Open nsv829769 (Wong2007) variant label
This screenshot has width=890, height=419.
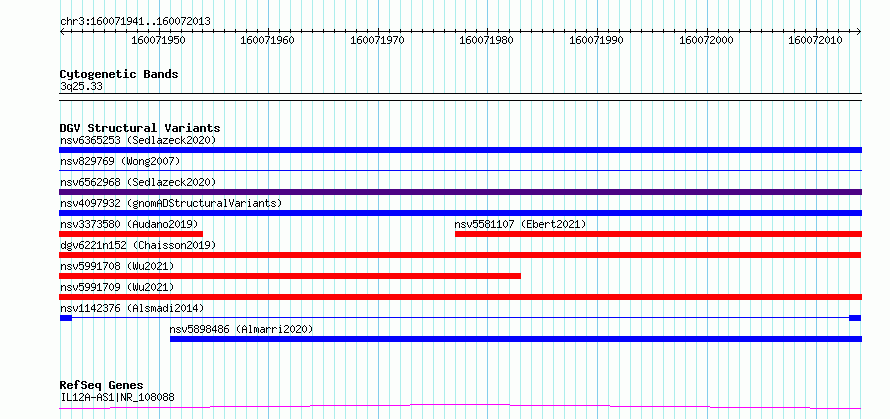120,161
